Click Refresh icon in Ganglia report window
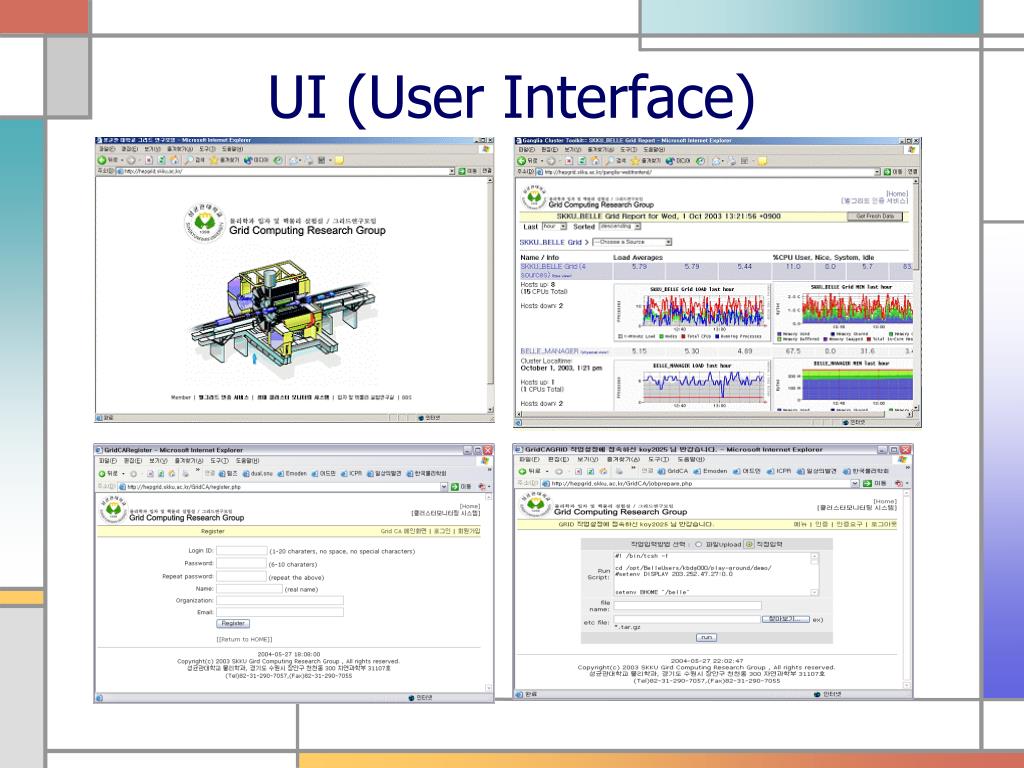1024x768 pixels. point(582,161)
